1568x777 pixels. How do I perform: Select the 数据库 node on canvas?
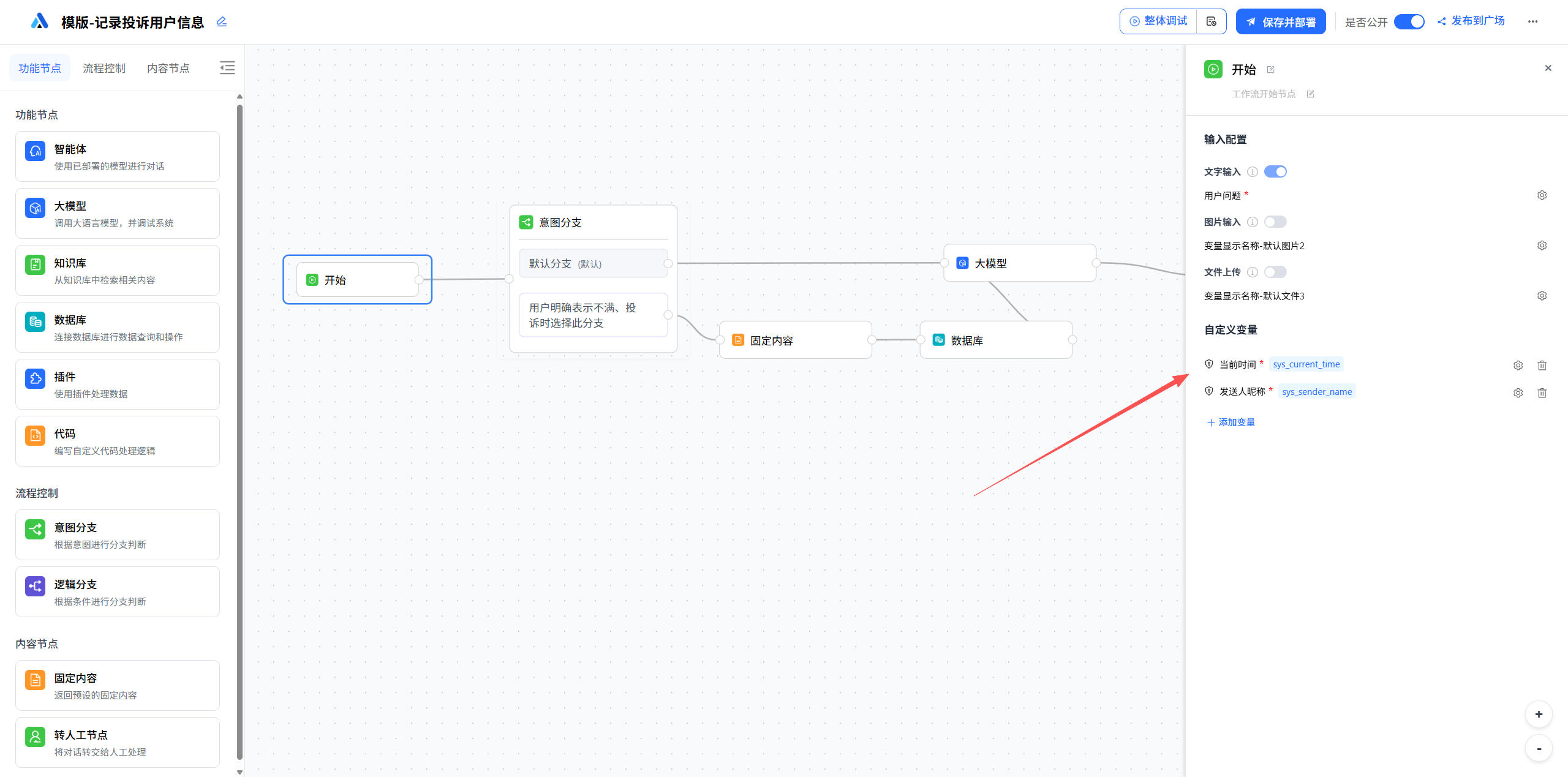(995, 340)
